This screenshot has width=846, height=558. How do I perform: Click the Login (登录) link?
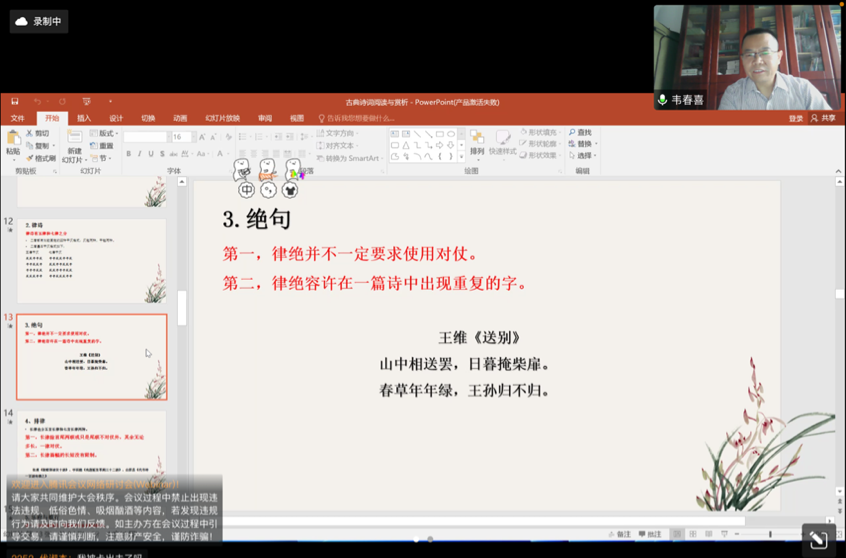click(x=795, y=118)
